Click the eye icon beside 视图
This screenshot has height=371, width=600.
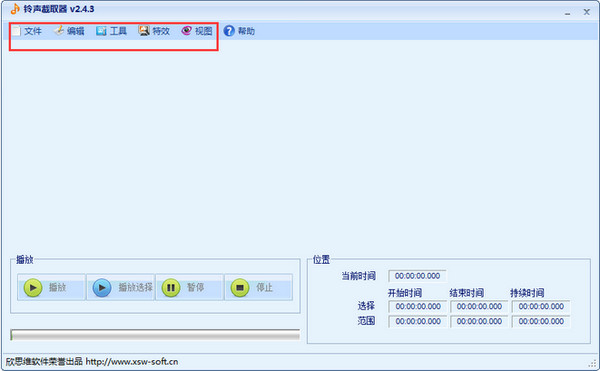coord(186,31)
